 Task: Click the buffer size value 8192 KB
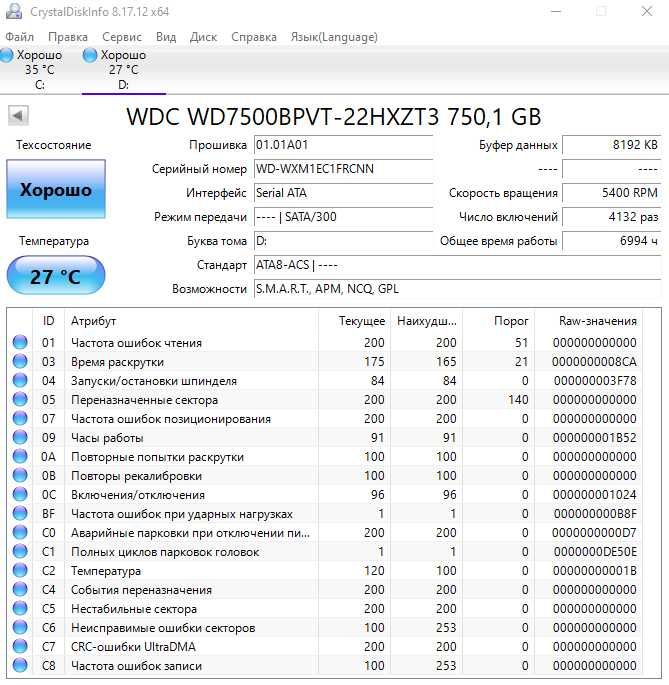tap(612, 145)
